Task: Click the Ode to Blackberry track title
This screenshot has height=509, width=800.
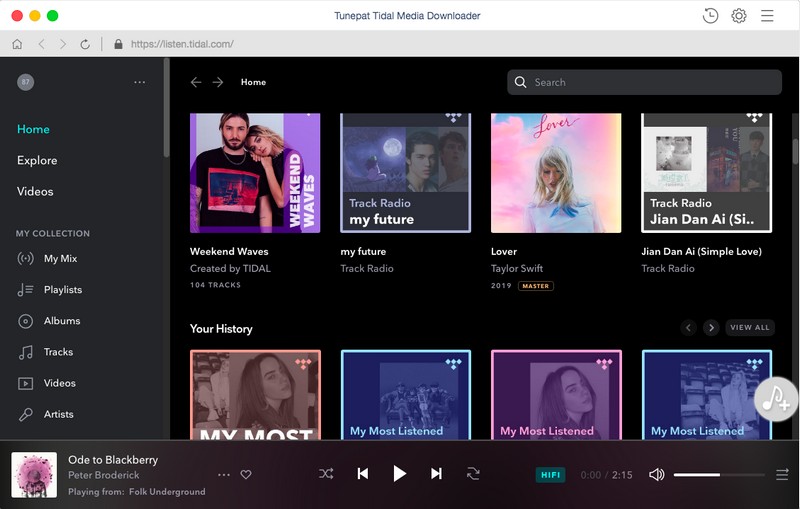Action: pos(113,460)
